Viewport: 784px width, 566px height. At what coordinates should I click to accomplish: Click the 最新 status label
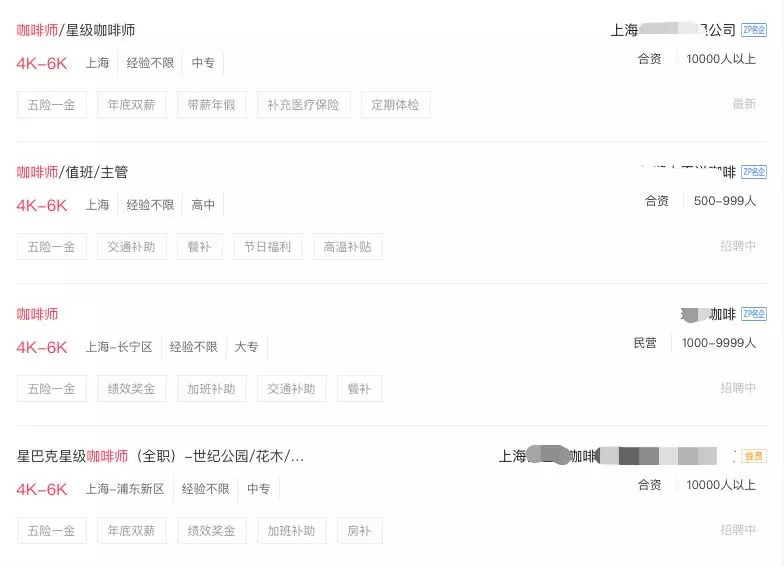point(744,104)
